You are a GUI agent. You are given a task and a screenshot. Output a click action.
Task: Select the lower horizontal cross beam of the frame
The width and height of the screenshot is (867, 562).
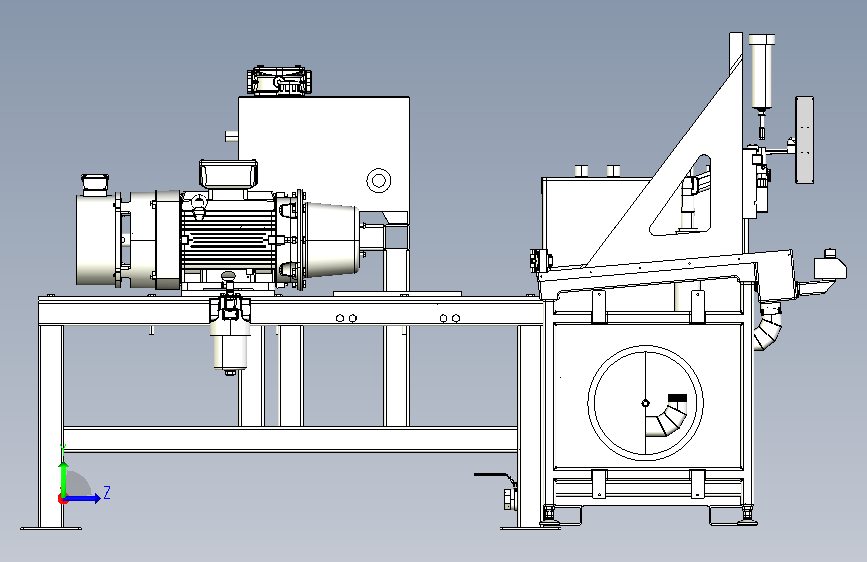[x=291, y=439]
